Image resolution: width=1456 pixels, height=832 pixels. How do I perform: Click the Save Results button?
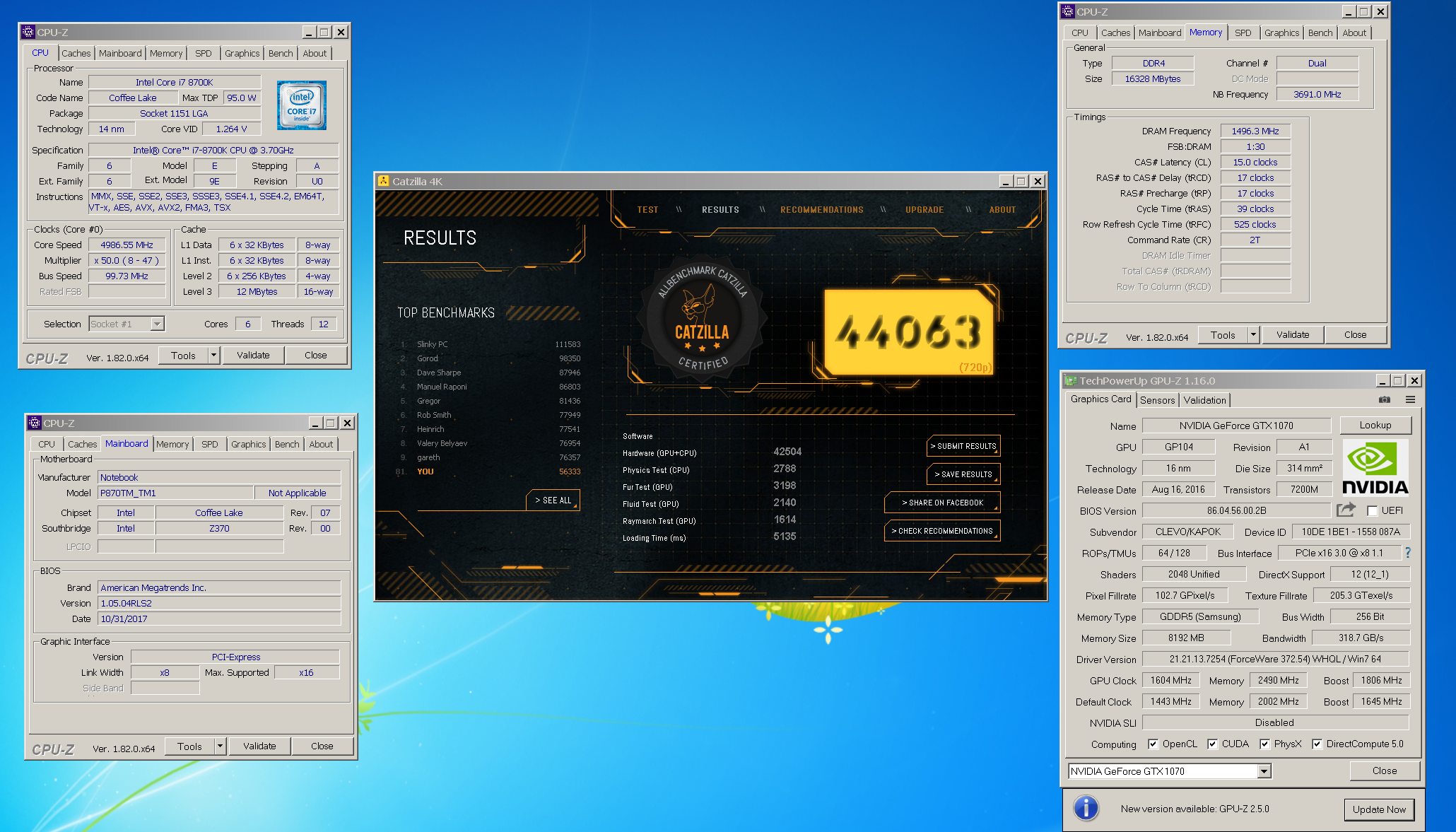coord(963,474)
